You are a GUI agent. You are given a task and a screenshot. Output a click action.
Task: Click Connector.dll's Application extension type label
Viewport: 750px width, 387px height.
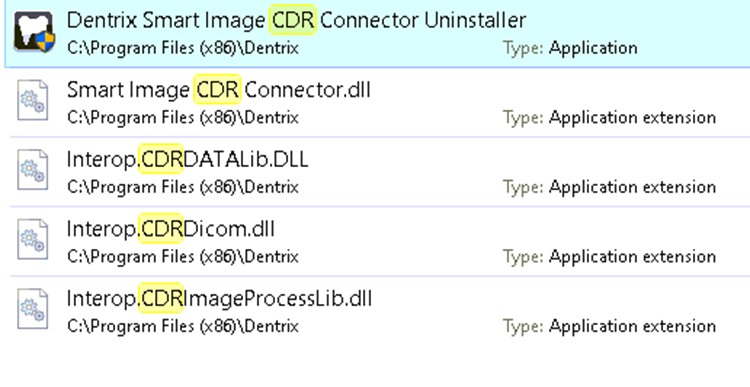609,118
